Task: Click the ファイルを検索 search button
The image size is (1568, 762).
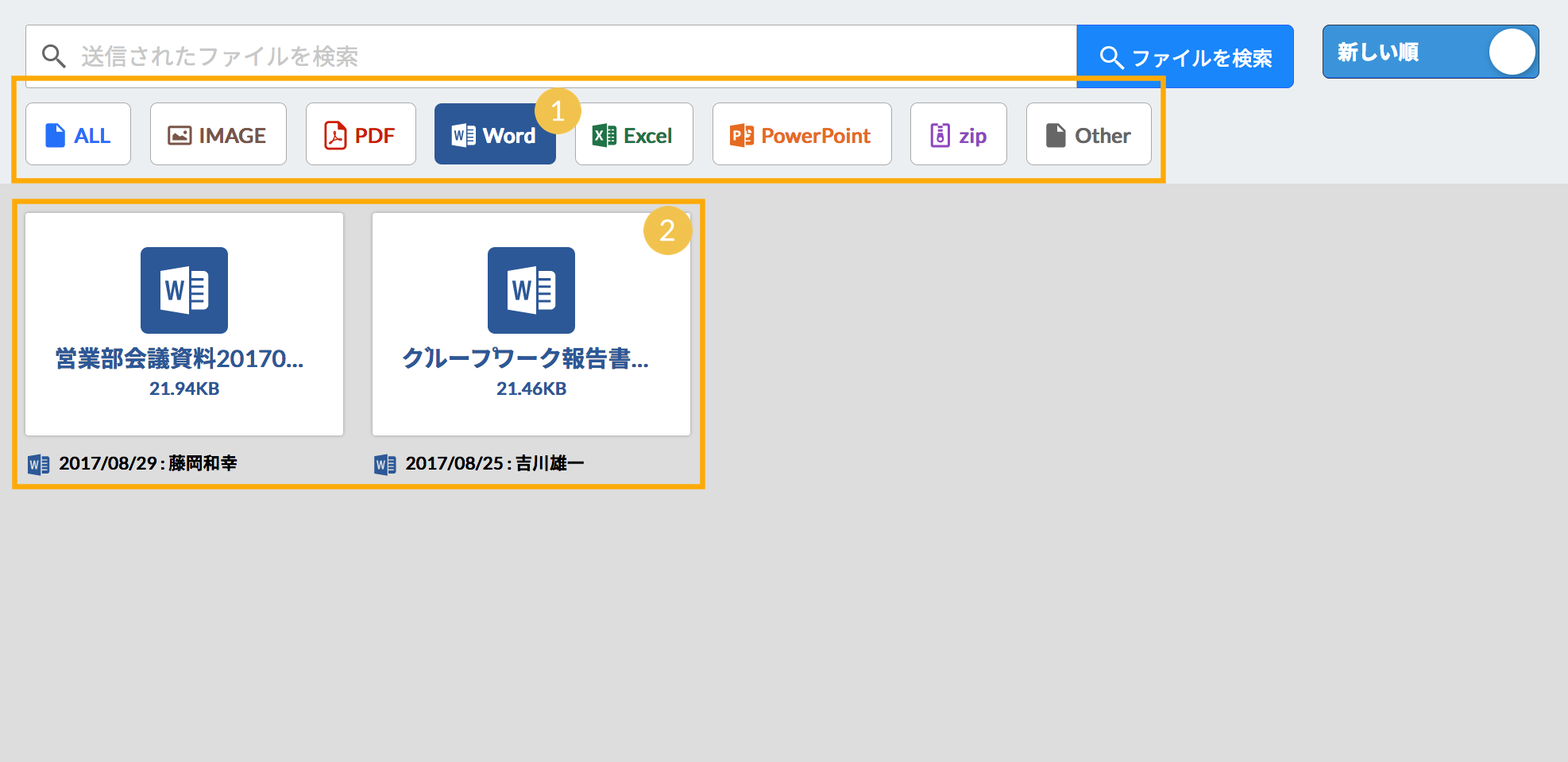Action: 1184,57
